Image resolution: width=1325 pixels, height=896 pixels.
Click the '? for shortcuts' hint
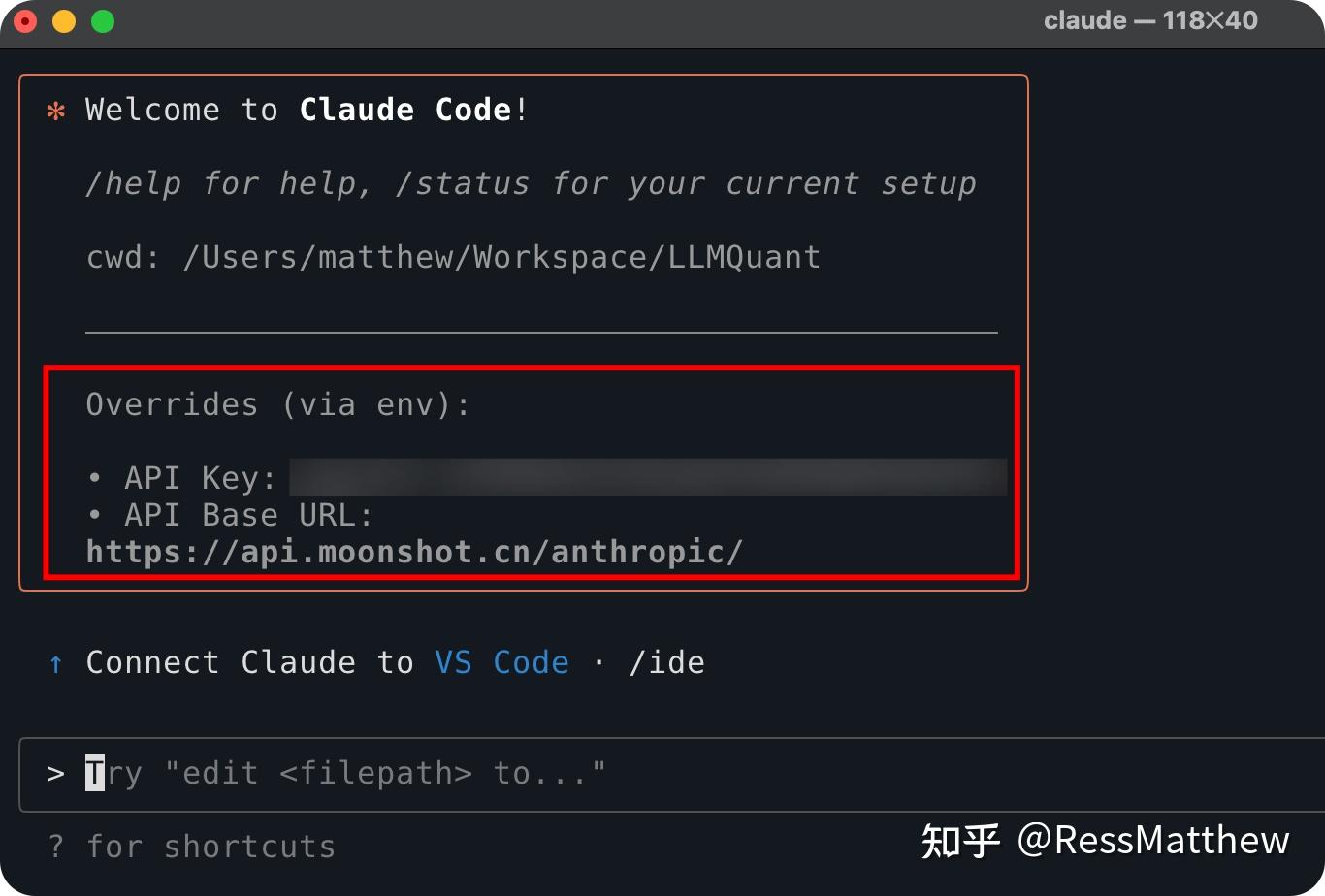(x=191, y=846)
